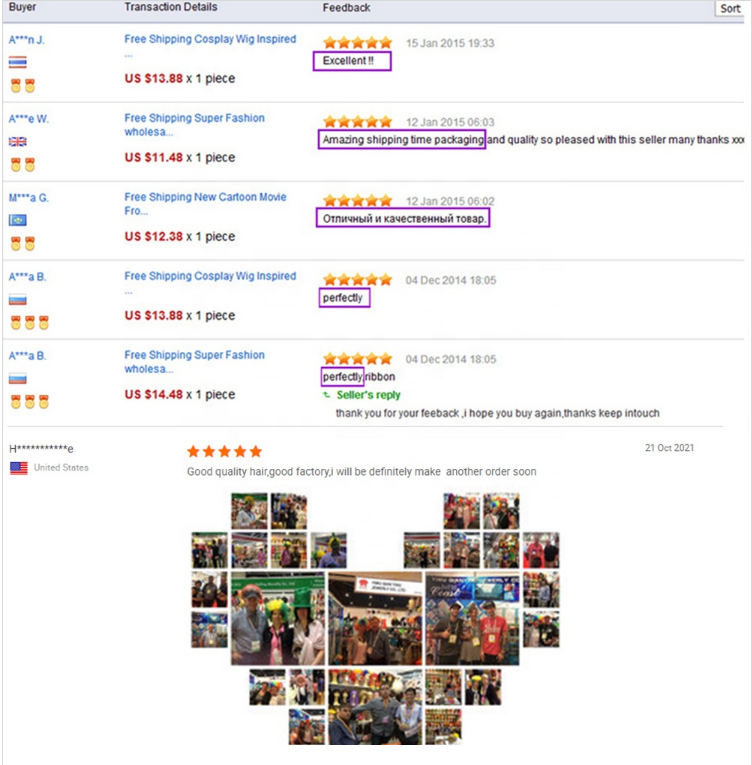Click the orange star rating for 21 Oct 2021 review
Image resolution: width=752 pixels, height=765 pixels.
[224, 451]
